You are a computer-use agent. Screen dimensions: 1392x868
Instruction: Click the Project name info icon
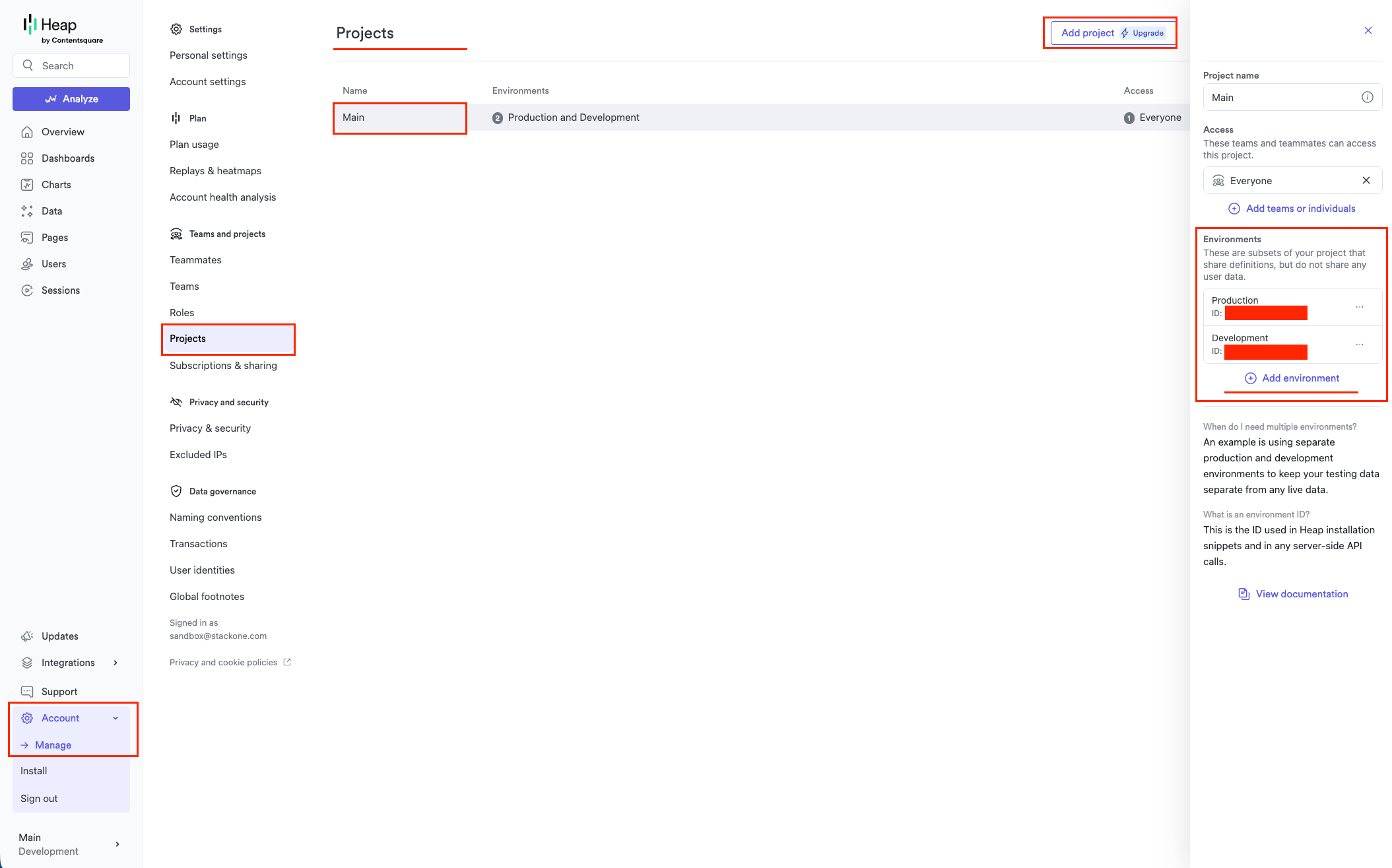point(1368,97)
